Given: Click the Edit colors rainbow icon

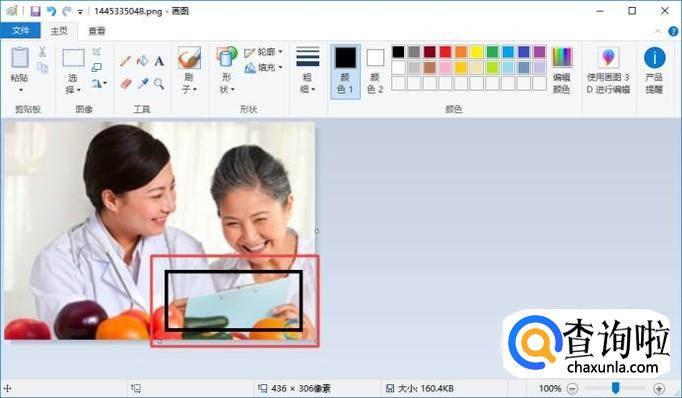Looking at the screenshot, I should [x=562, y=57].
